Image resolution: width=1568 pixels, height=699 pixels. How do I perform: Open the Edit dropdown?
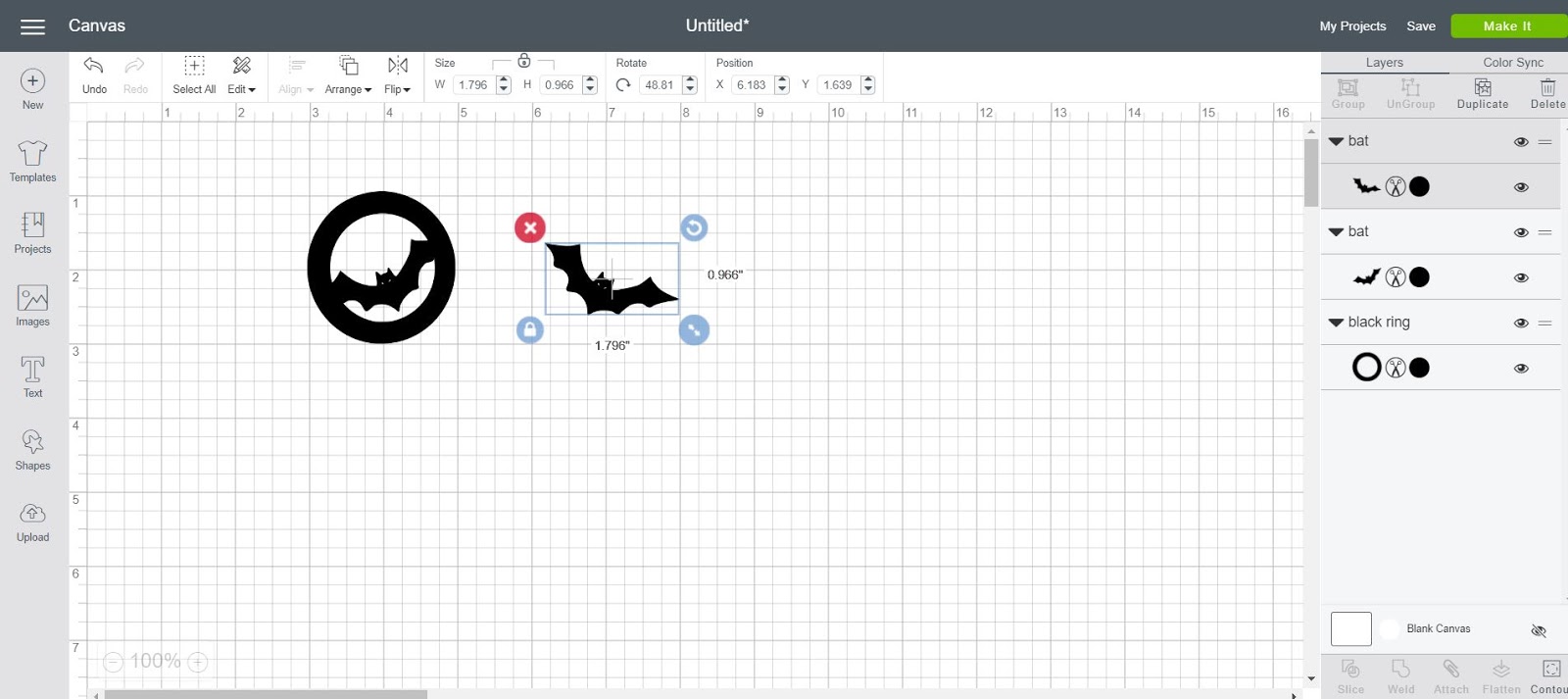coord(241,75)
